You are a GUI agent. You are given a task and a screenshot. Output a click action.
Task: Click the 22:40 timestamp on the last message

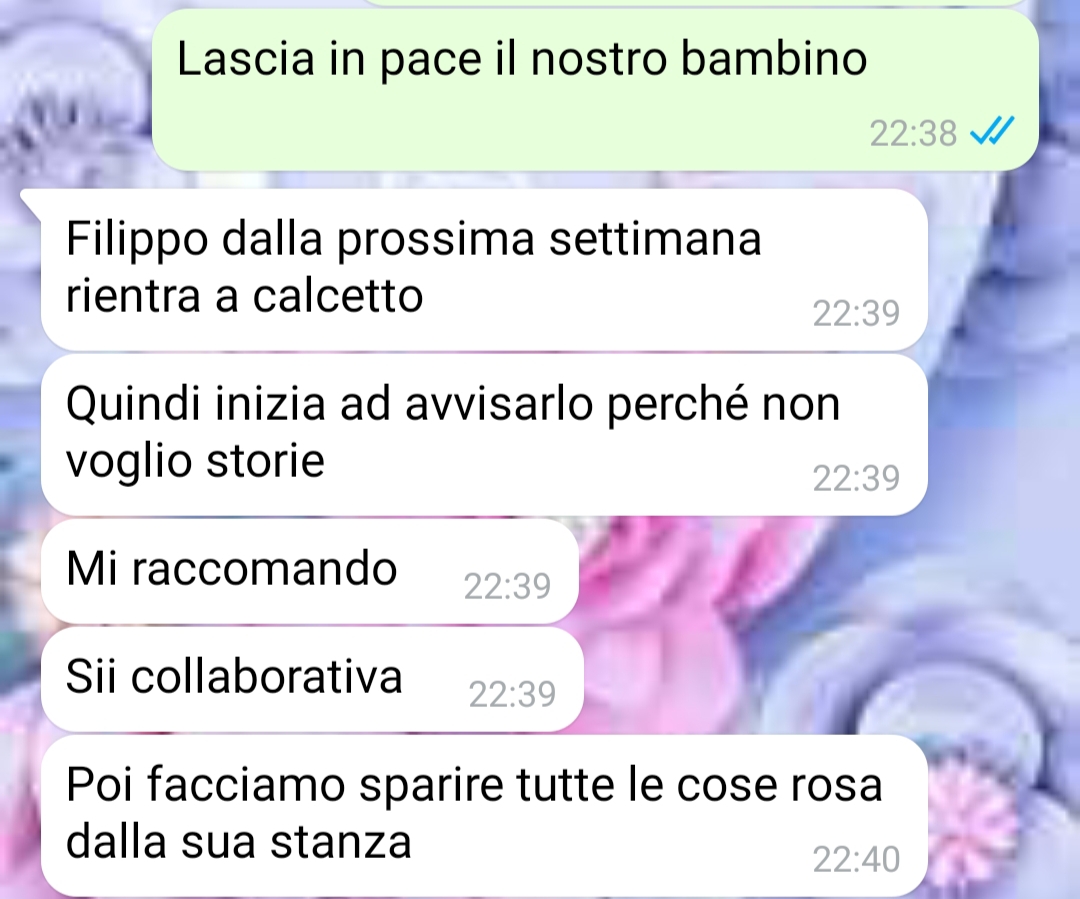pyautogui.click(x=856, y=860)
